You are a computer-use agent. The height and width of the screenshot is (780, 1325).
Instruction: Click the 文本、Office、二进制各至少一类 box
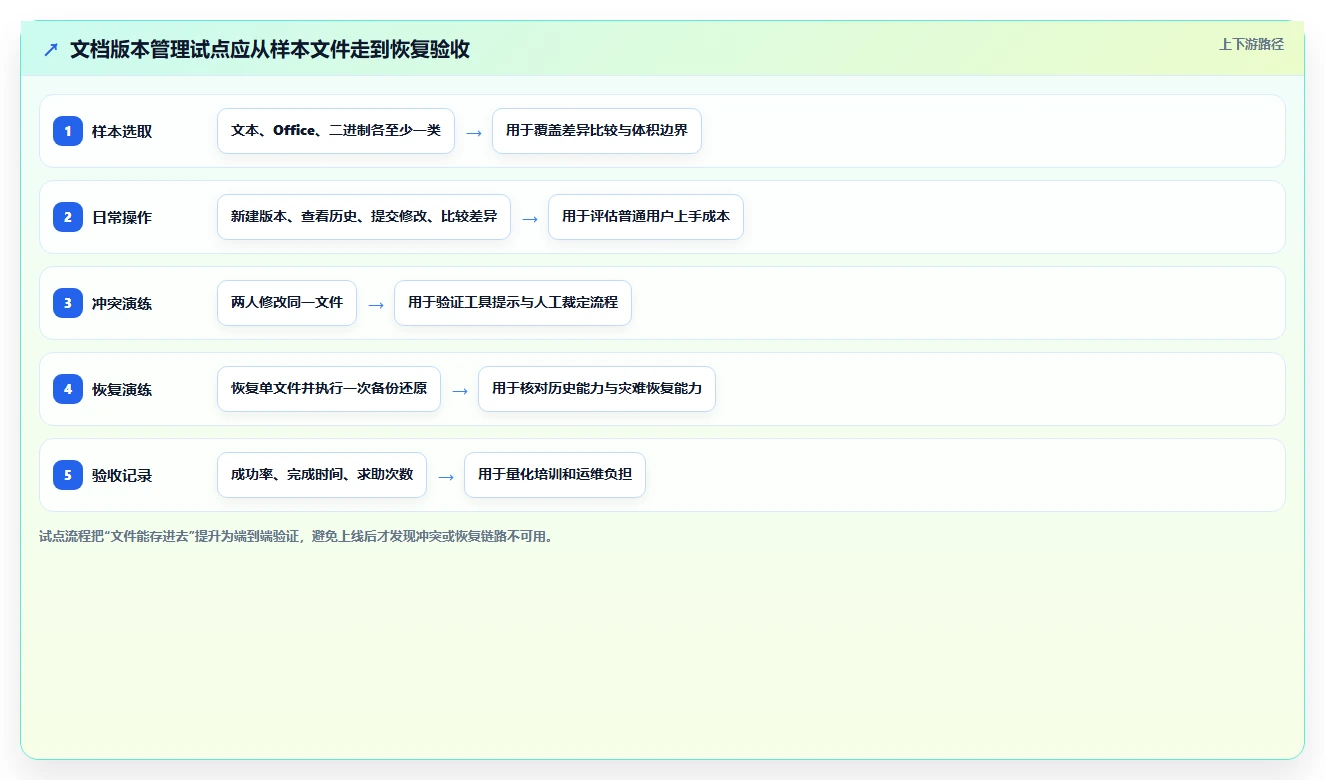(x=336, y=131)
